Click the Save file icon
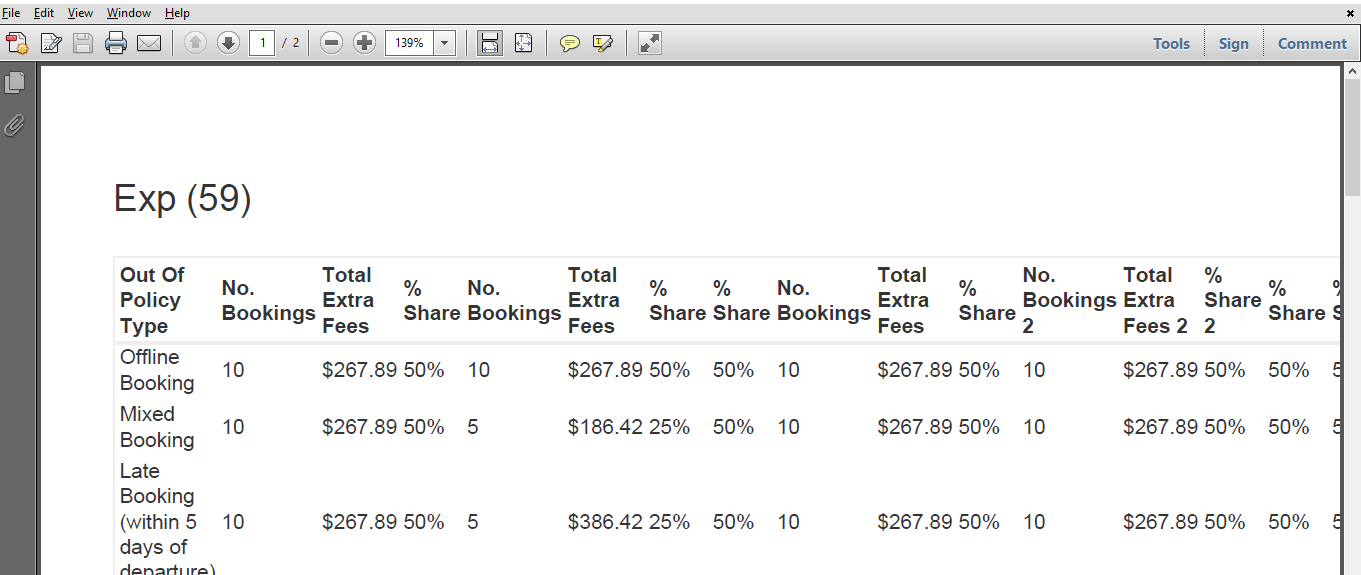The width and height of the screenshot is (1361, 575). 83,43
